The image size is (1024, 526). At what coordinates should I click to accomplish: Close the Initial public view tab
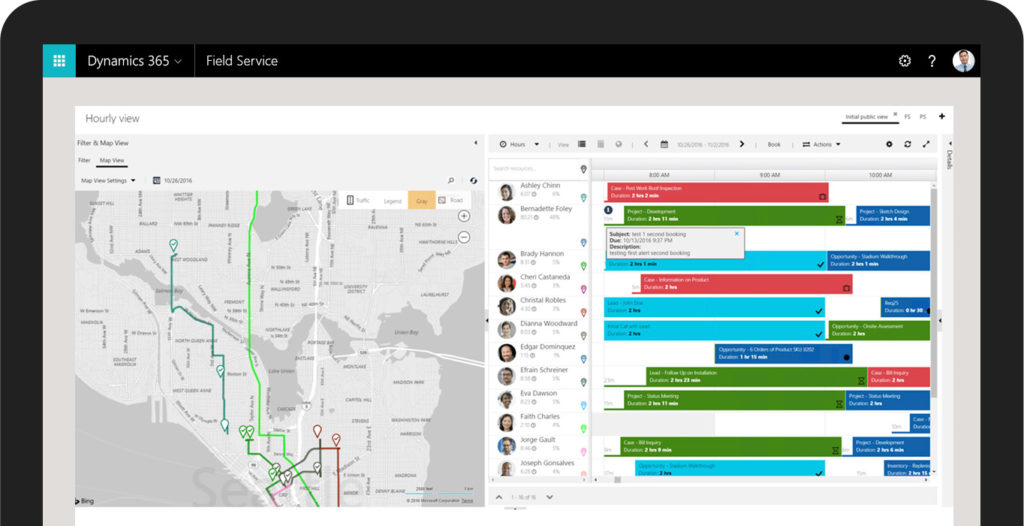[895, 114]
